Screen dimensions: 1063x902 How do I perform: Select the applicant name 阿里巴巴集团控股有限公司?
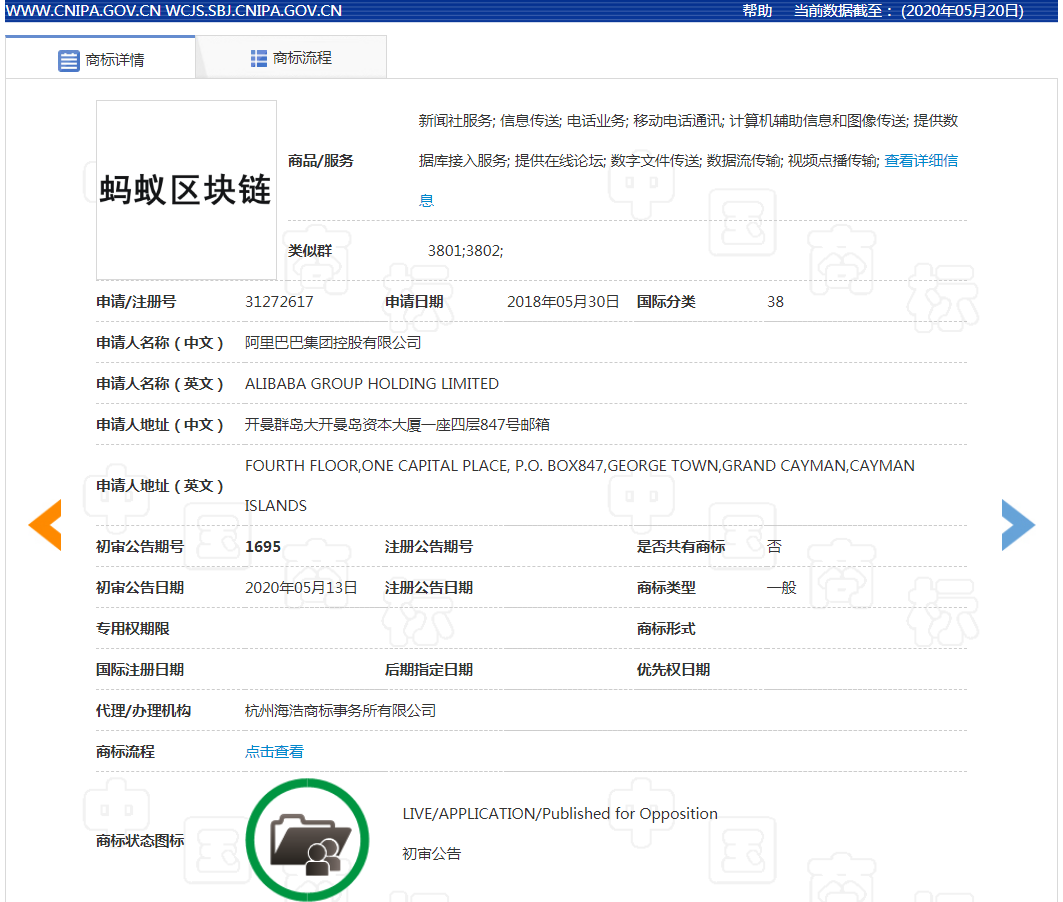(x=333, y=343)
